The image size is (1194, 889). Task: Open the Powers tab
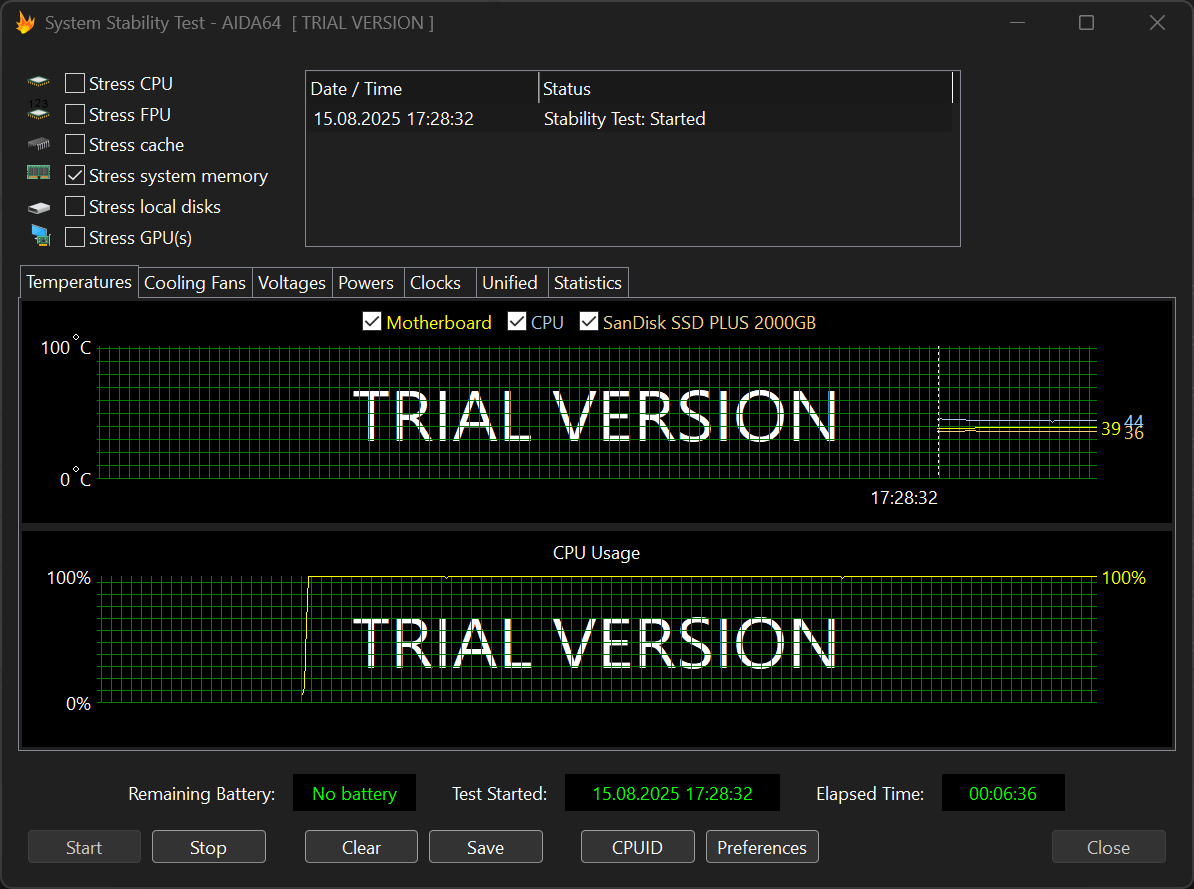point(366,283)
